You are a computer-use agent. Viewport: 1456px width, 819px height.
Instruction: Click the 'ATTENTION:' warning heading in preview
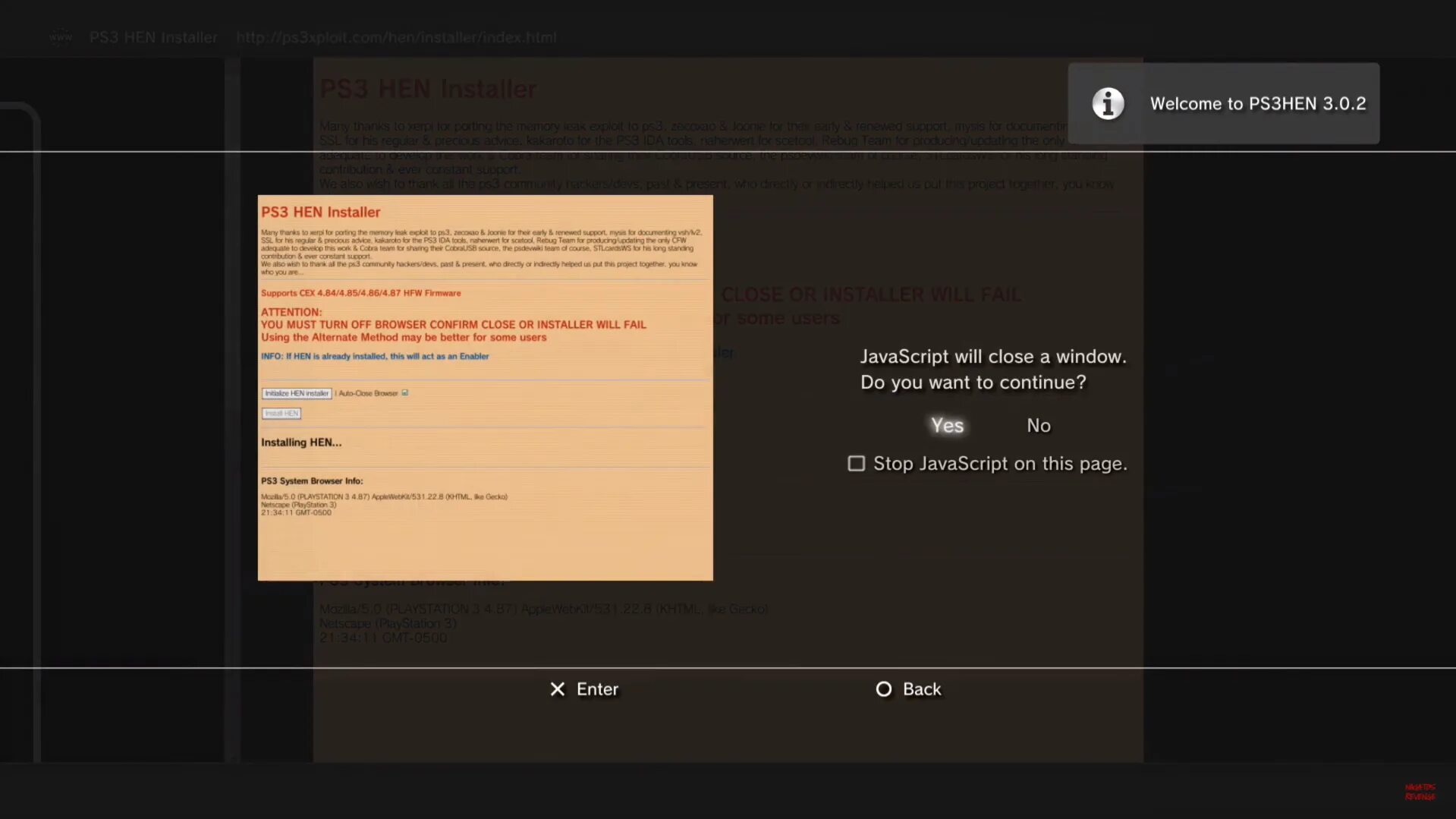tap(291, 312)
